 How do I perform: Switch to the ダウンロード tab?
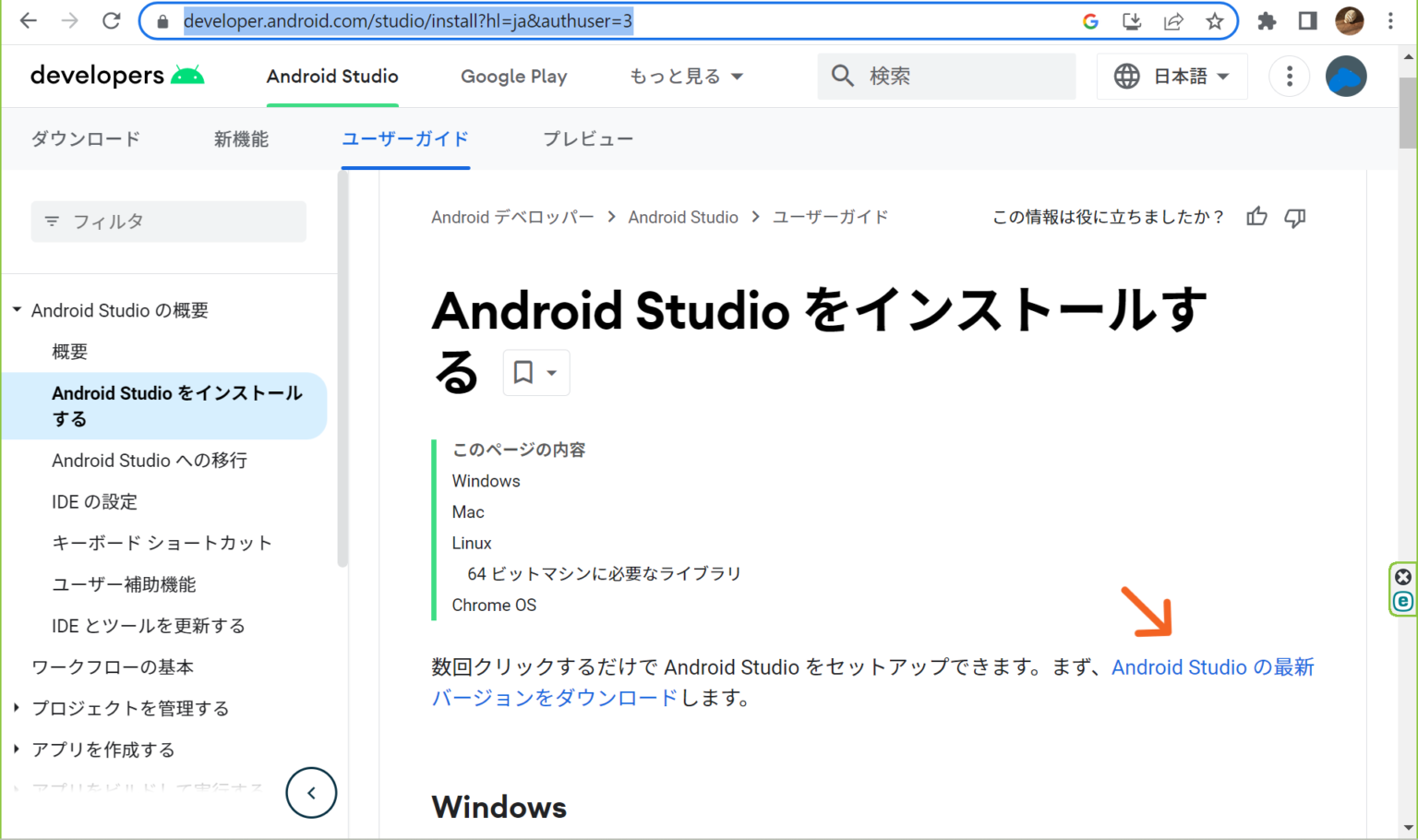tap(85, 138)
